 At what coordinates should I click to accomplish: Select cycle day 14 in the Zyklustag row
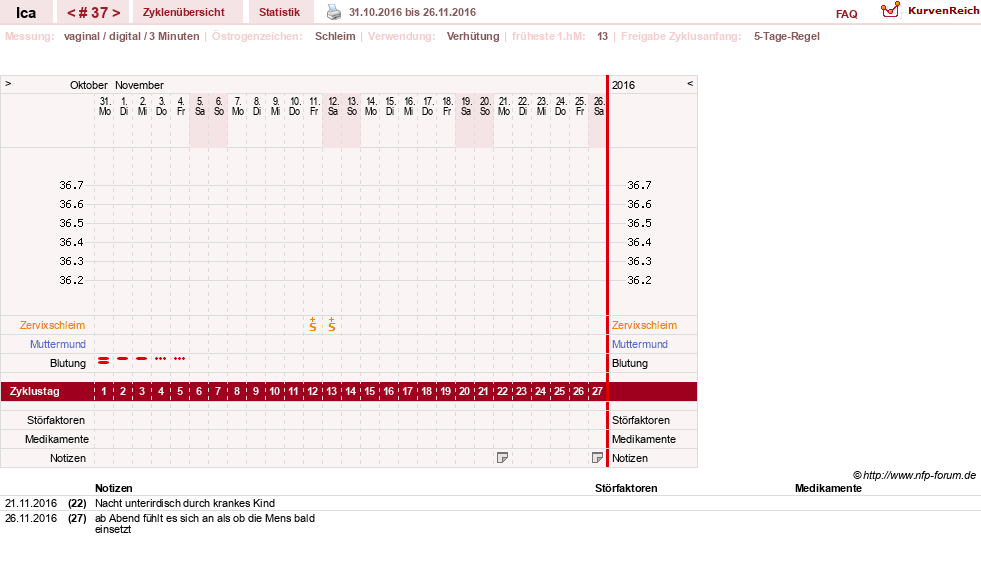pyautogui.click(x=350, y=392)
